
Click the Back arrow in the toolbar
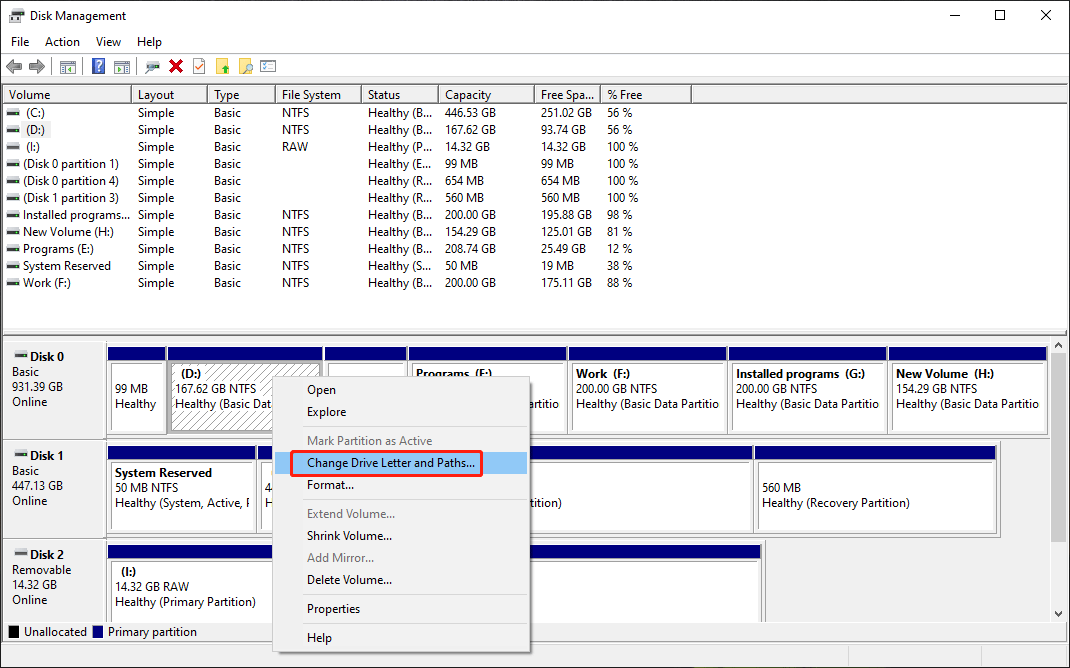pos(14,66)
